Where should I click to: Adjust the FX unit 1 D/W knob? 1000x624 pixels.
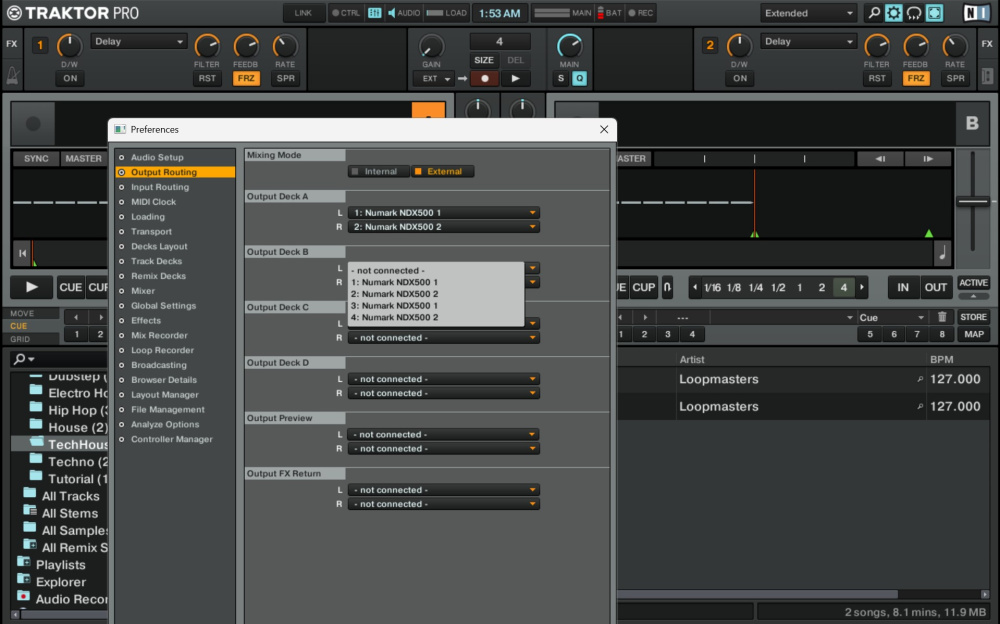click(x=69, y=46)
